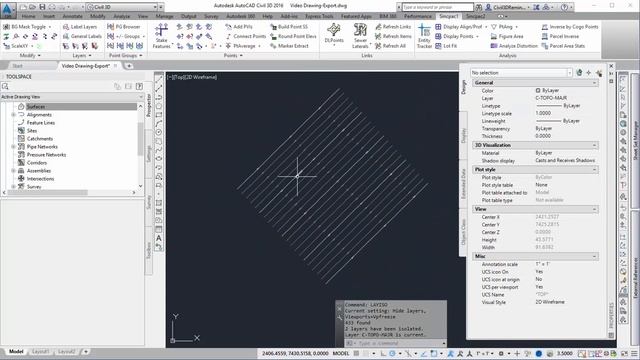Expand the Modify panel dropdown

[x=30, y=55]
